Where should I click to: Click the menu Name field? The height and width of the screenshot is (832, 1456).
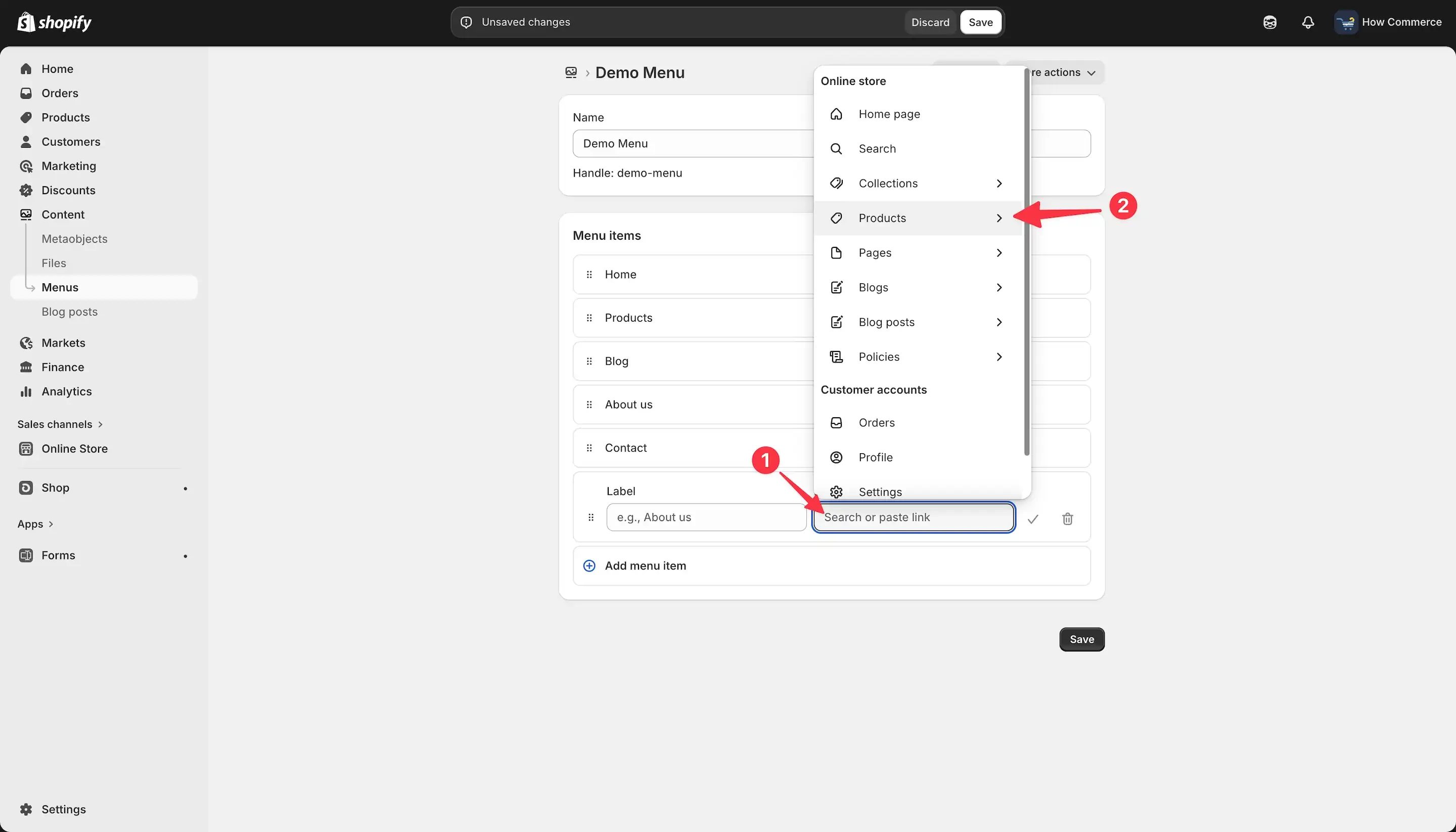tap(831, 144)
